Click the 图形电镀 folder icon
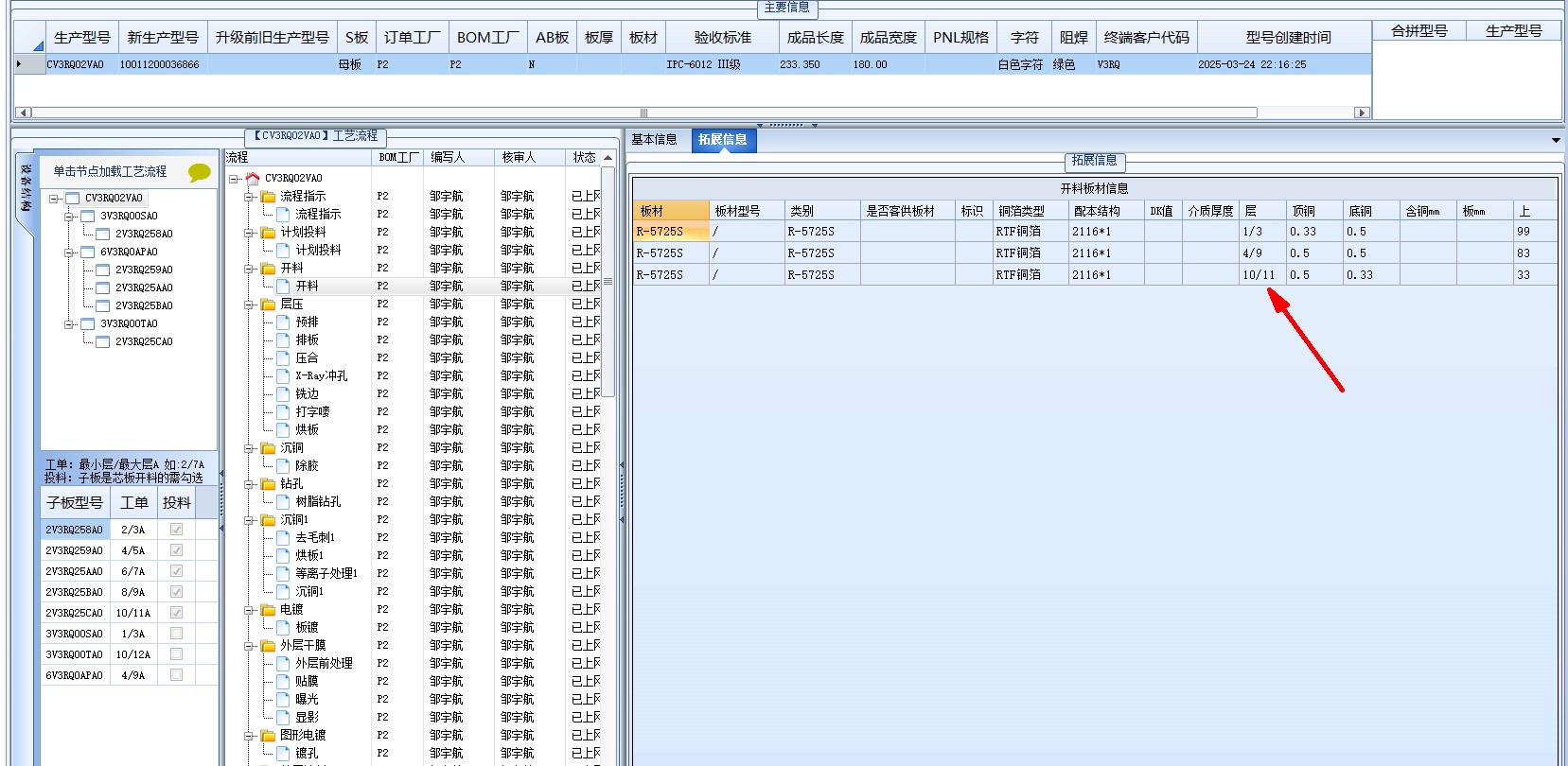The image size is (1568, 766). point(268,736)
